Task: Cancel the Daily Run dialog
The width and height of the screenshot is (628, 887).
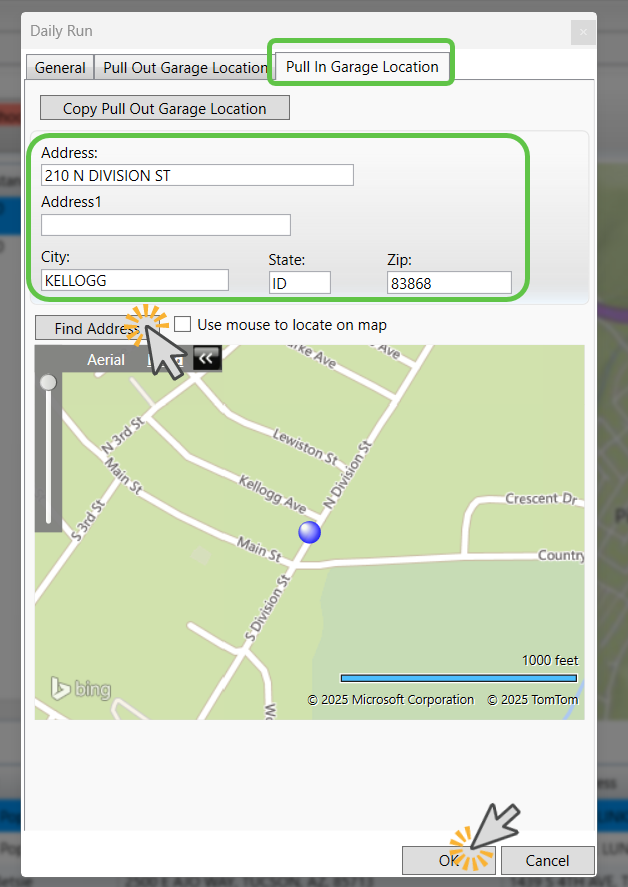Action: click(547, 860)
